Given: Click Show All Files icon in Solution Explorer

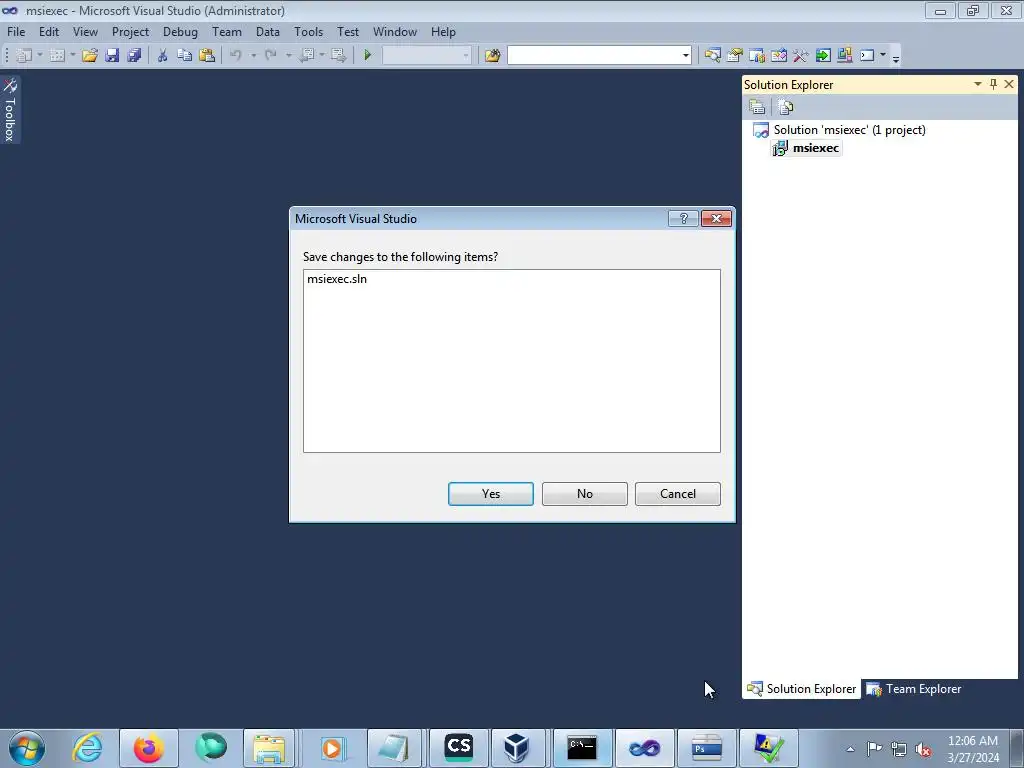Looking at the screenshot, I should click(786, 107).
